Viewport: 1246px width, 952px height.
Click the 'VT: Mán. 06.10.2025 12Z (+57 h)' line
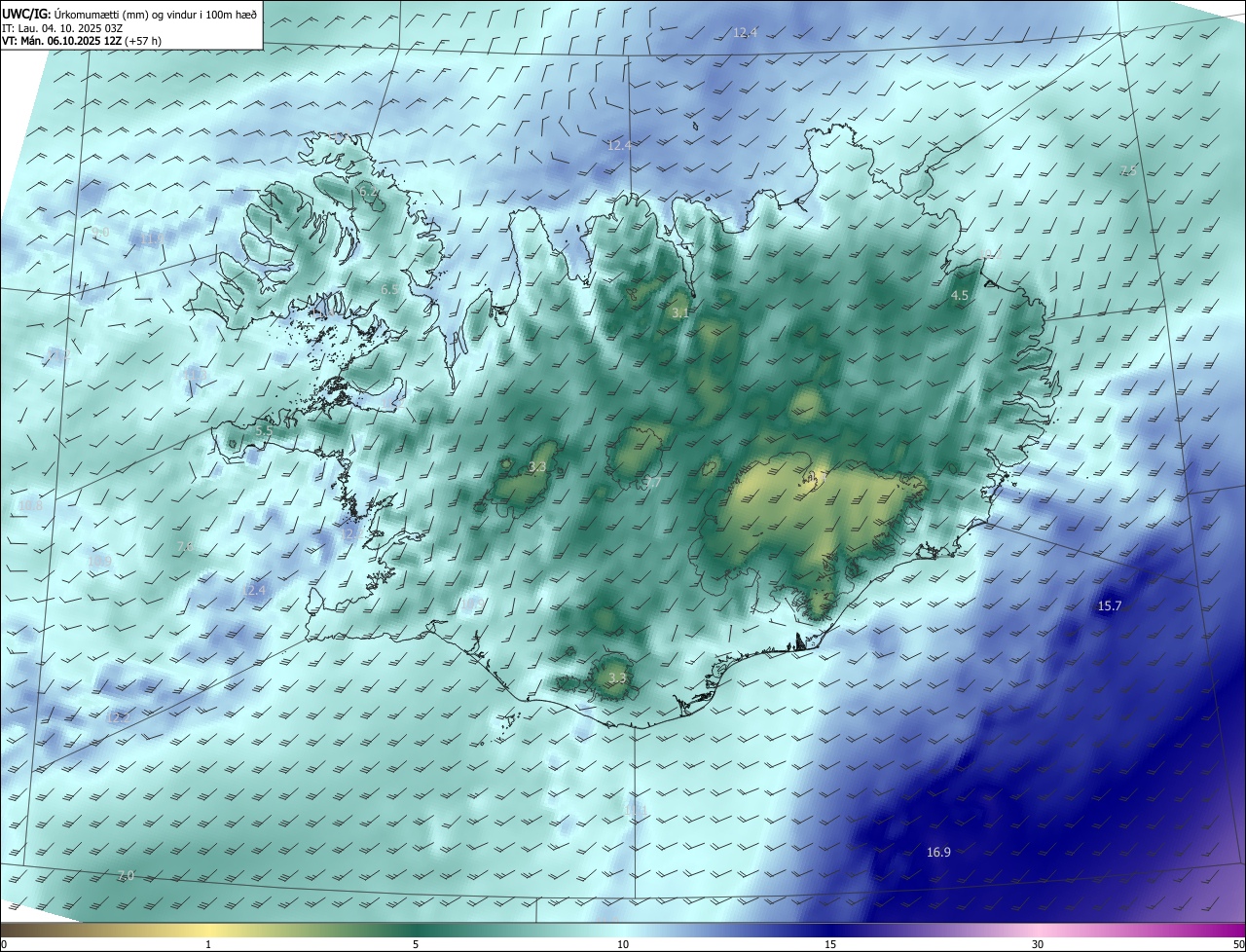82,41
